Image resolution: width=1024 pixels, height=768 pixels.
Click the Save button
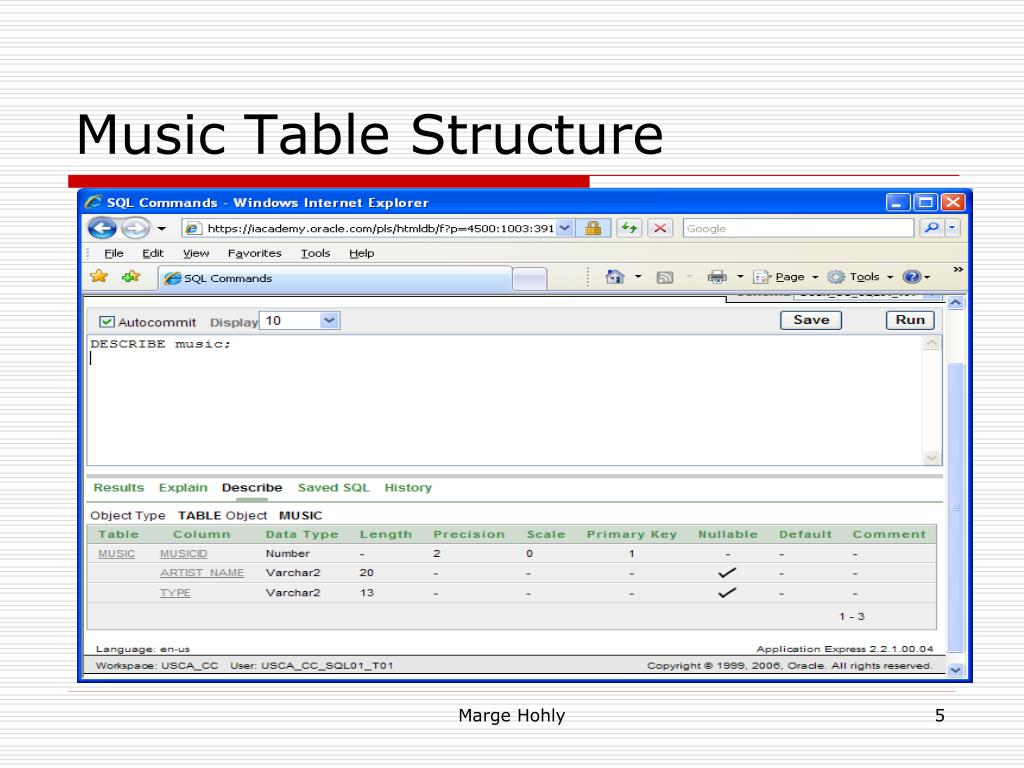(811, 320)
